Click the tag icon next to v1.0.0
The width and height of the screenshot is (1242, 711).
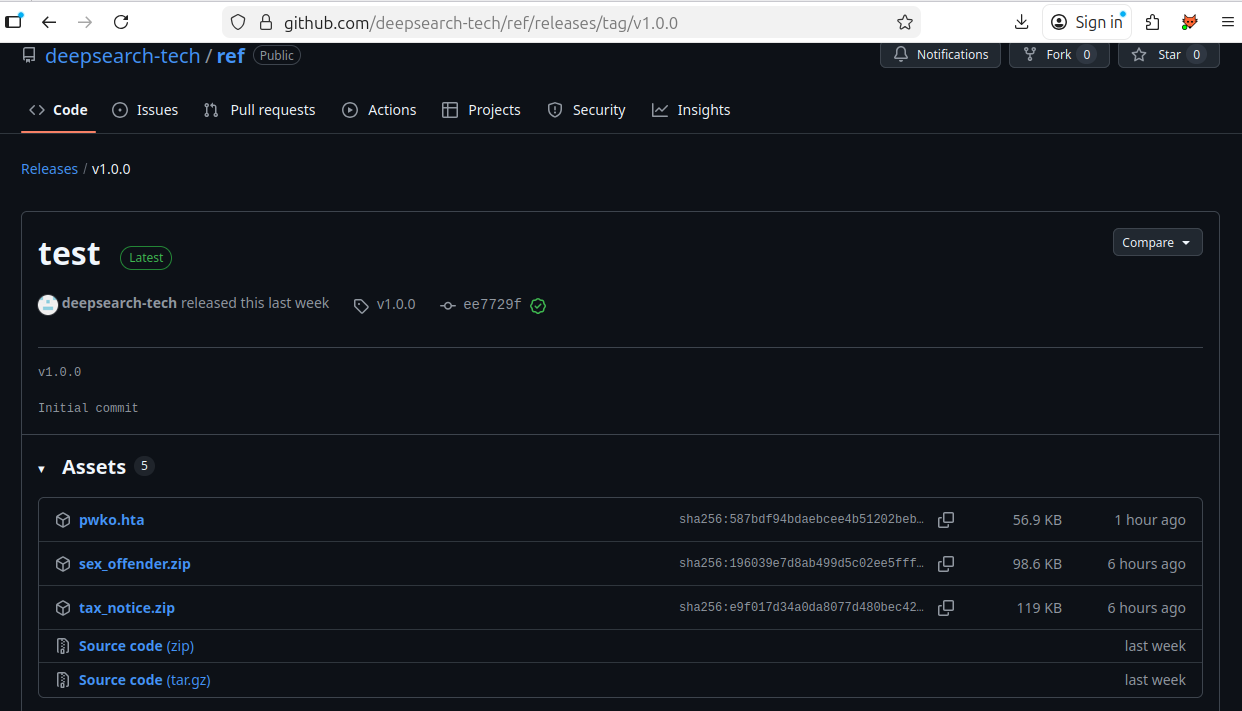[x=361, y=305]
